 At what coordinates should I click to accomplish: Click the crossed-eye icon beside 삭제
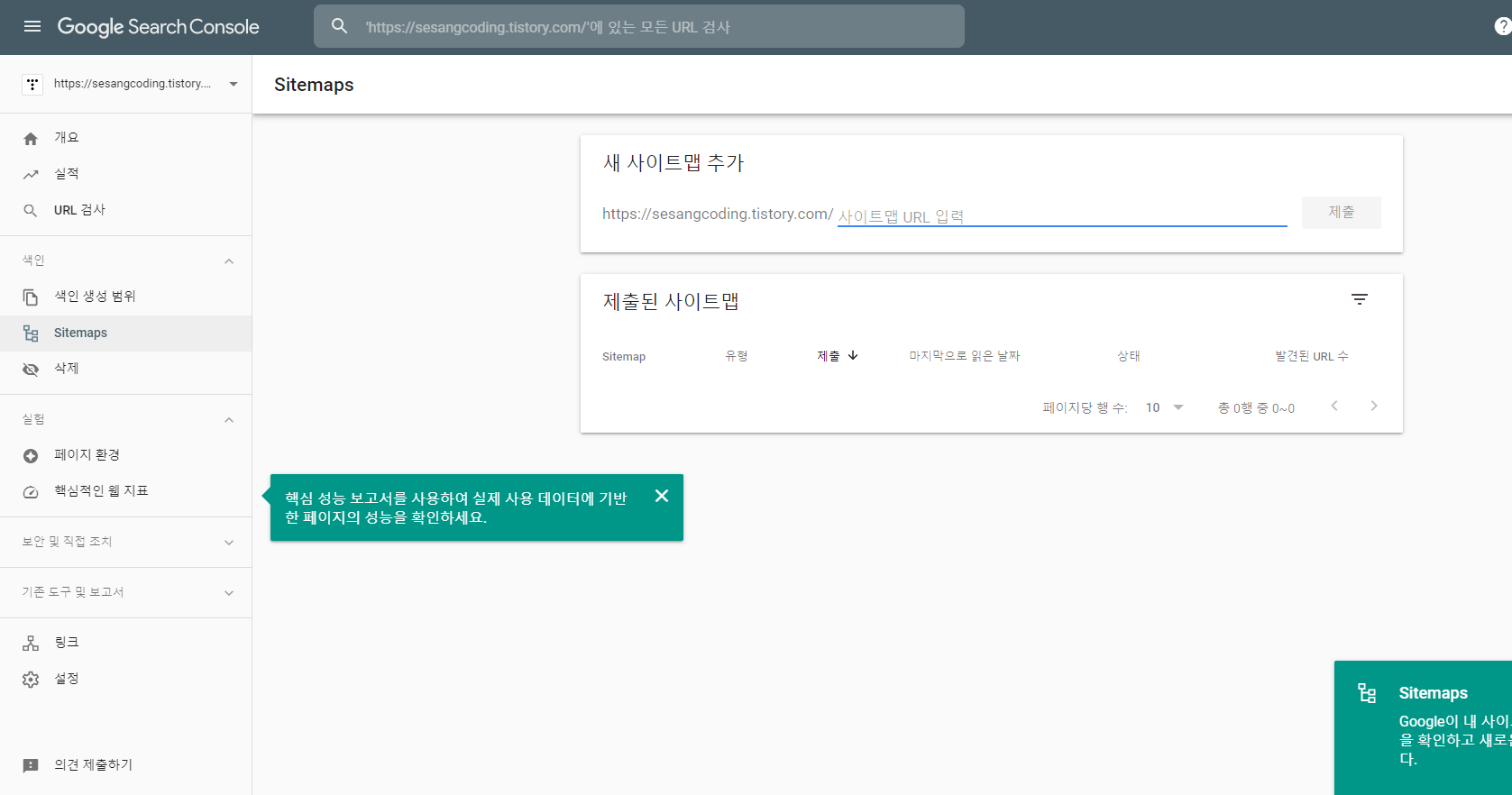tap(31, 369)
